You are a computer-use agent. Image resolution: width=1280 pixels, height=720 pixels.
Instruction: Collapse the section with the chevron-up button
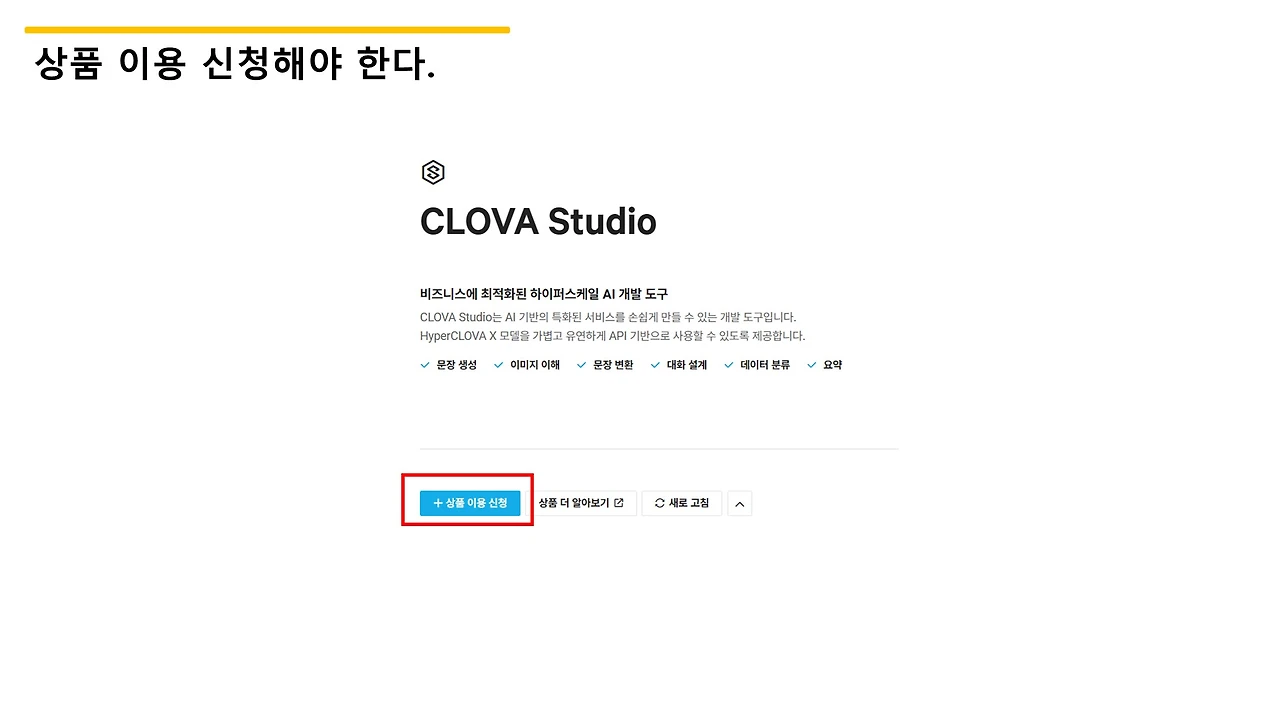740,503
